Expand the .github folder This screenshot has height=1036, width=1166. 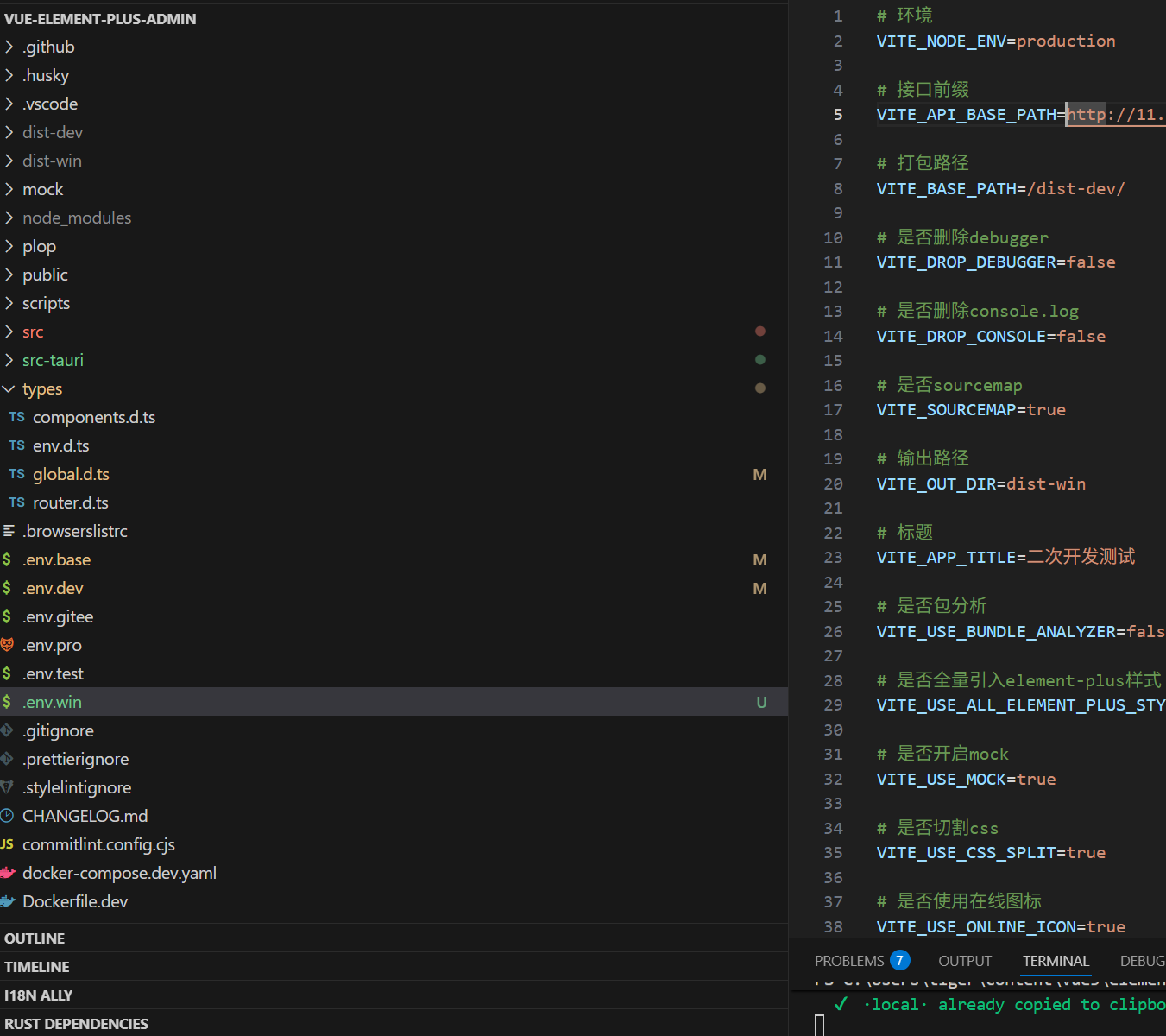point(9,47)
